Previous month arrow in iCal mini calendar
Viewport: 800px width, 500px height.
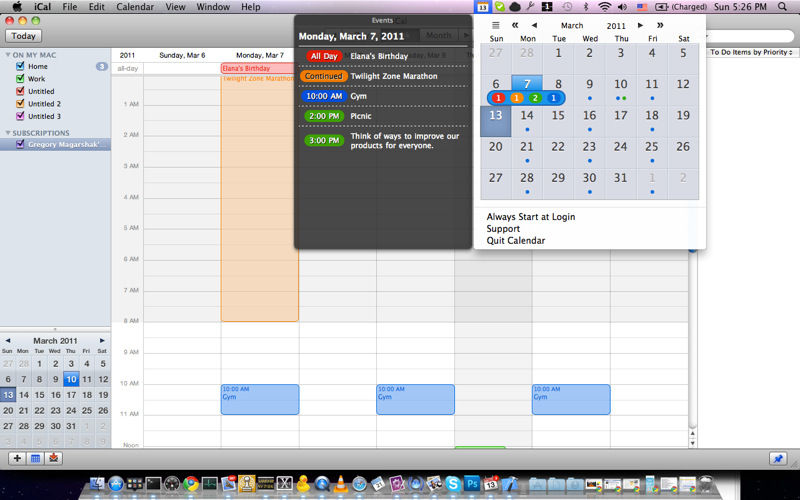click(x=8, y=340)
